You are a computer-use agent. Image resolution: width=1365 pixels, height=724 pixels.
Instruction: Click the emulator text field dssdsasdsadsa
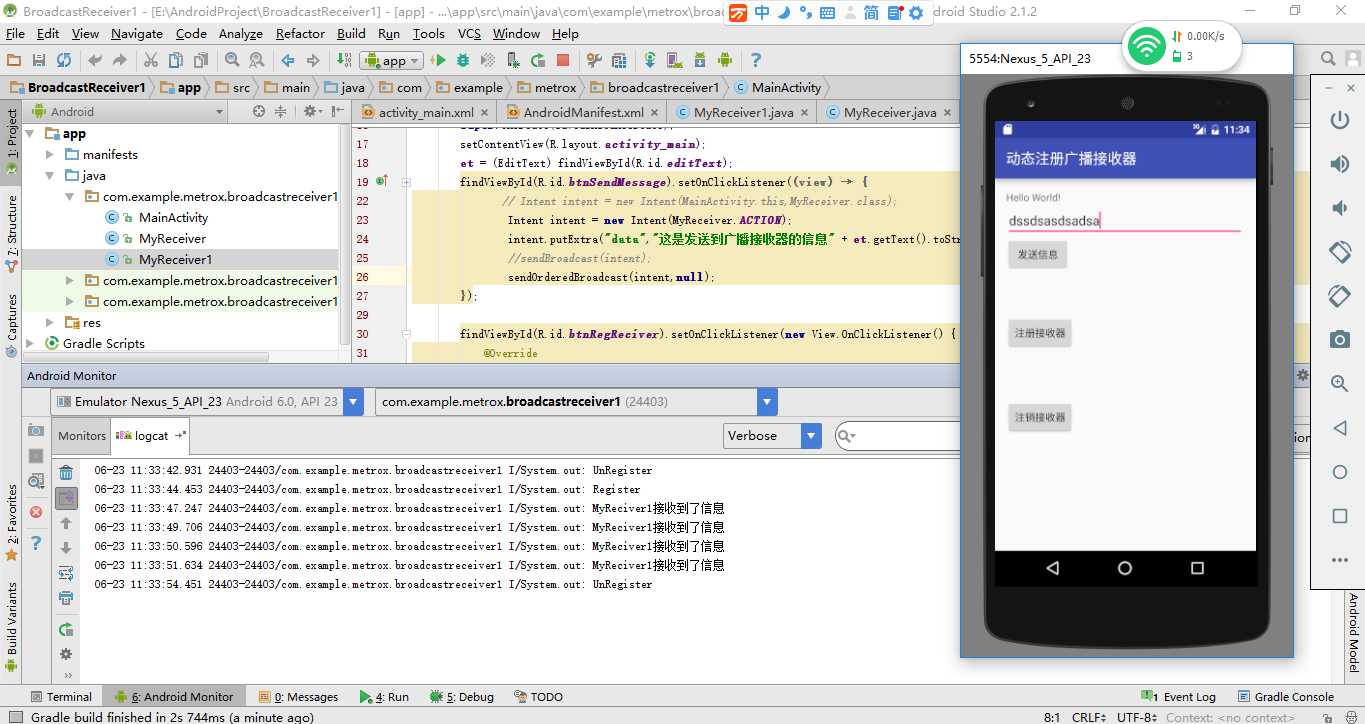[x=1124, y=221]
